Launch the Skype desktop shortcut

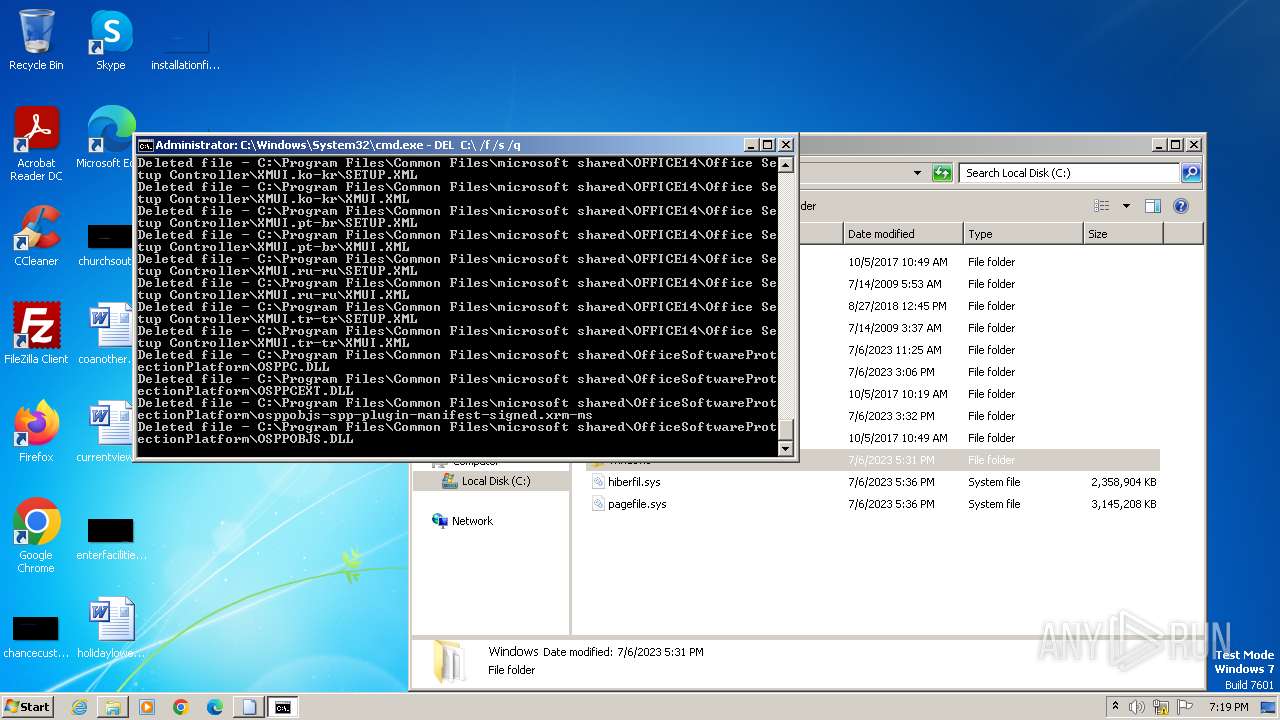tap(110, 40)
